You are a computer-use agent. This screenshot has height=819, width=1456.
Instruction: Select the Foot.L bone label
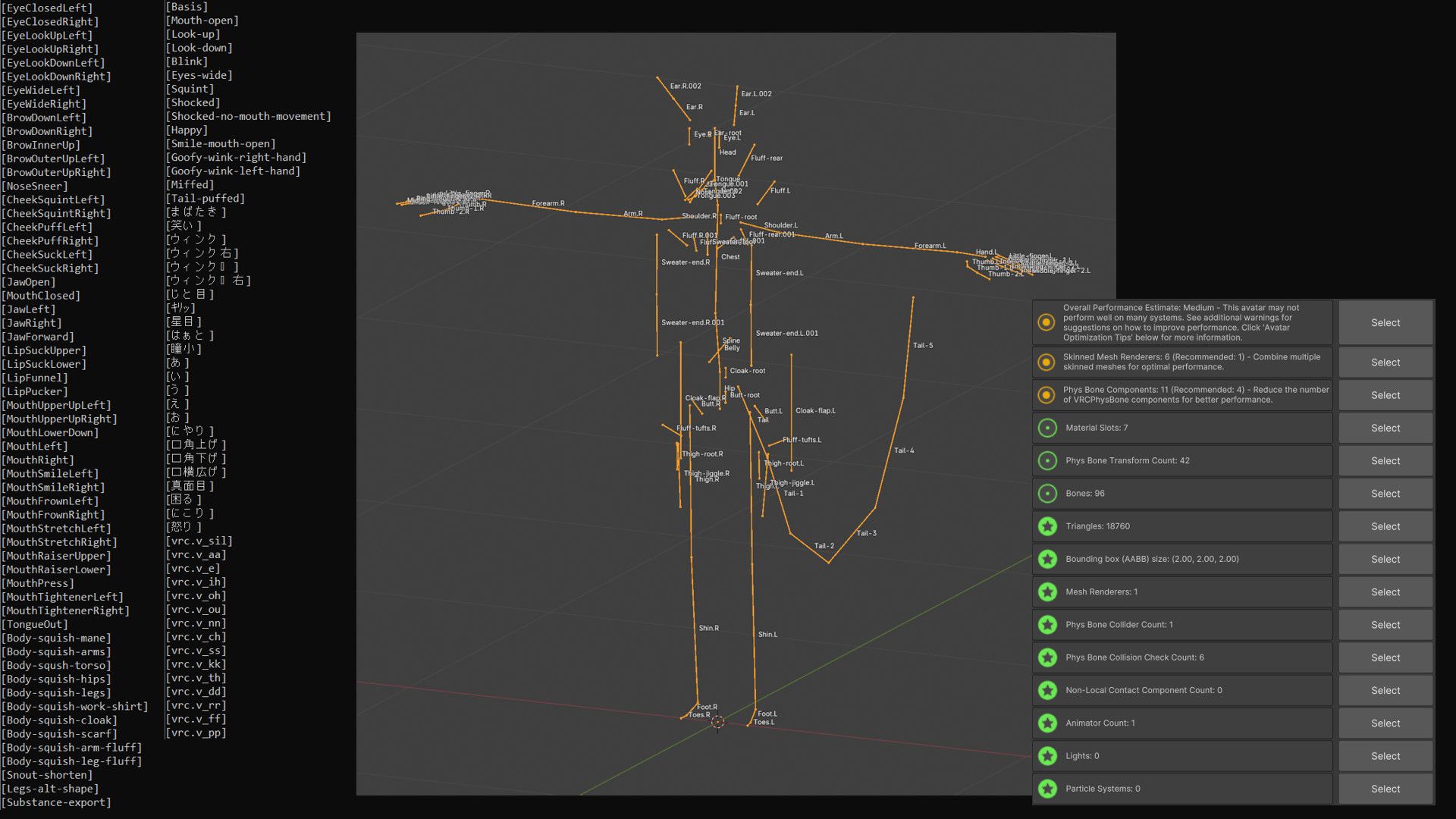pos(767,714)
